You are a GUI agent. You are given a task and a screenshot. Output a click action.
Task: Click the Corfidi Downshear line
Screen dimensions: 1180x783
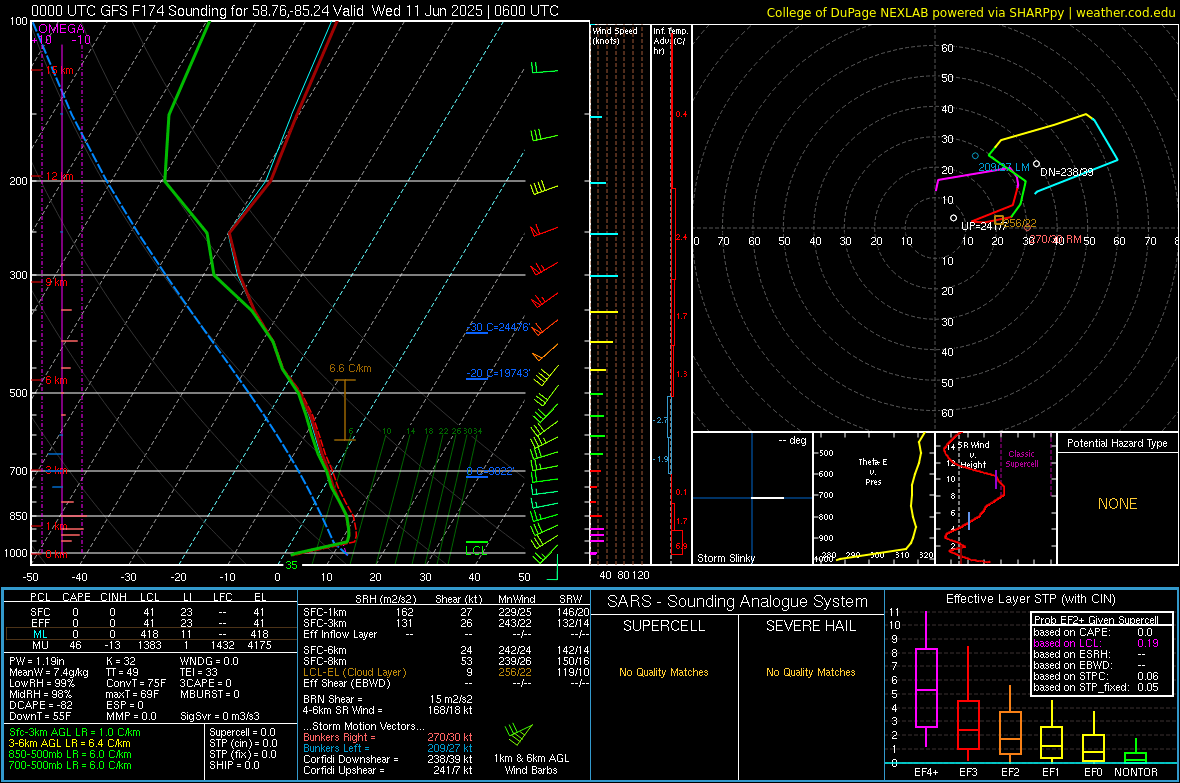(x=388, y=759)
